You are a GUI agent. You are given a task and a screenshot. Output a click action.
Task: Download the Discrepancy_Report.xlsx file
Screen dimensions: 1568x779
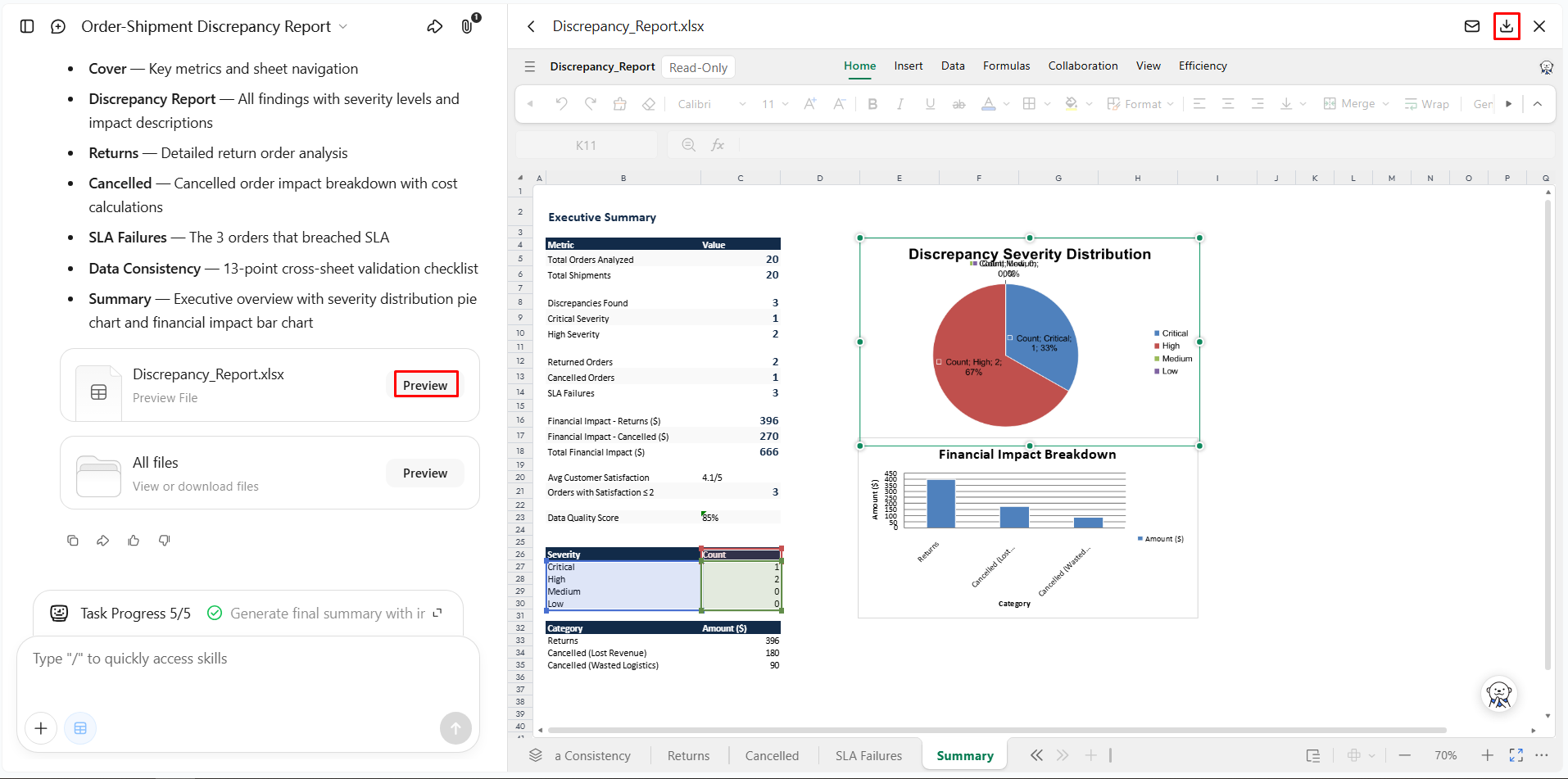pyautogui.click(x=1506, y=26)
